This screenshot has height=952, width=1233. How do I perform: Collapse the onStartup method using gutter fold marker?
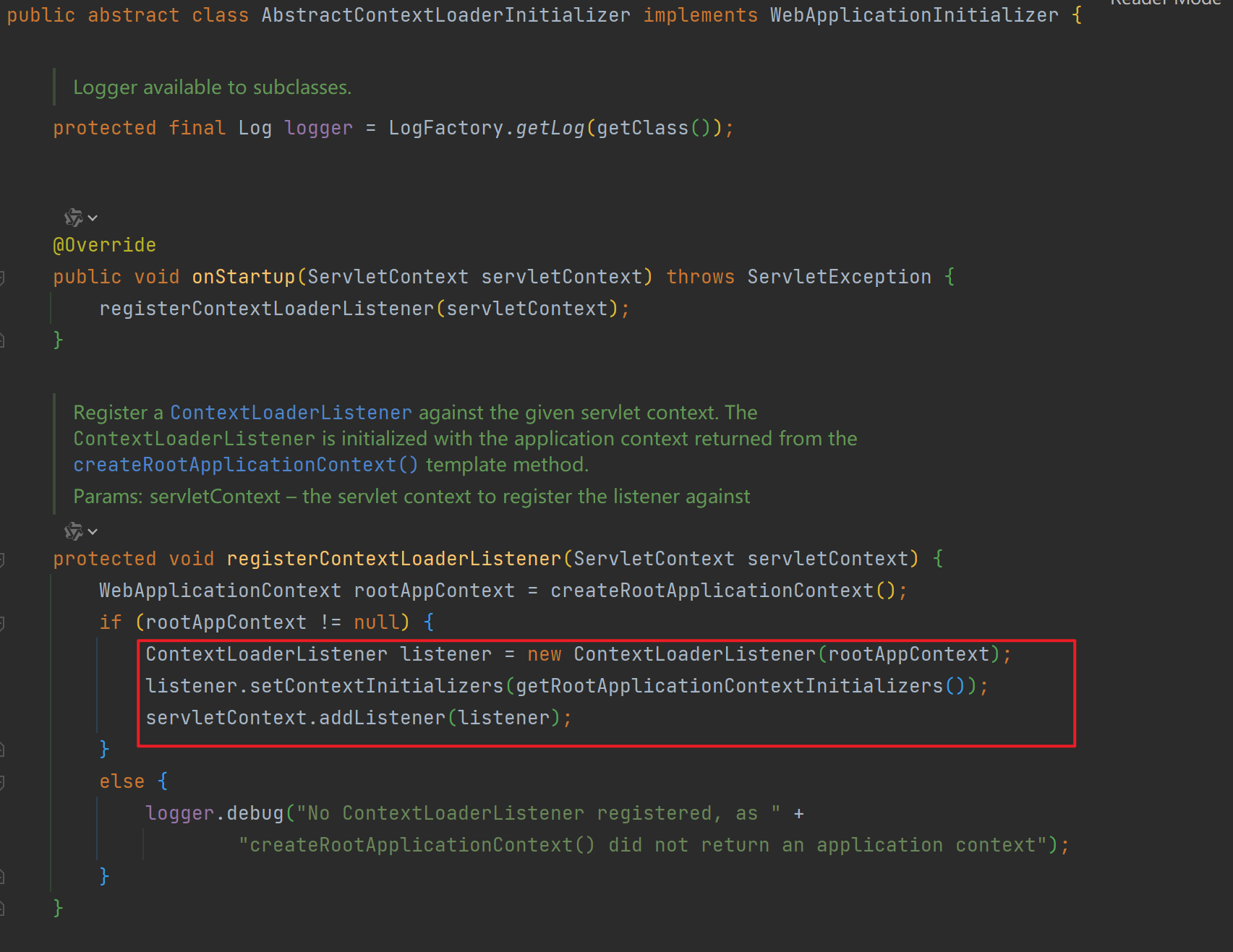2,278
